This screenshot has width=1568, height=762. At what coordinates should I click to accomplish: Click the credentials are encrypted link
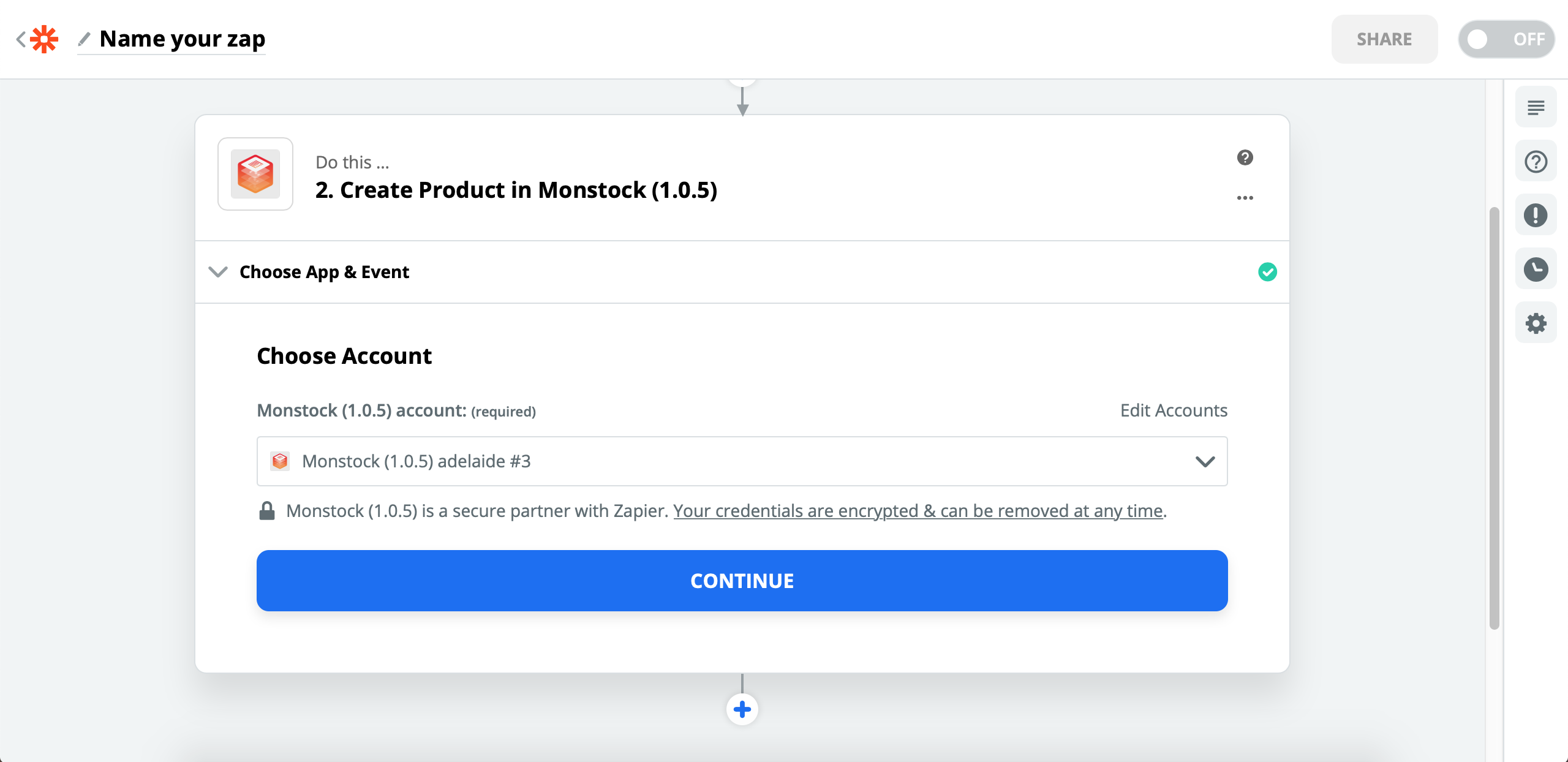pyautogui.click(x=918, y=510)
